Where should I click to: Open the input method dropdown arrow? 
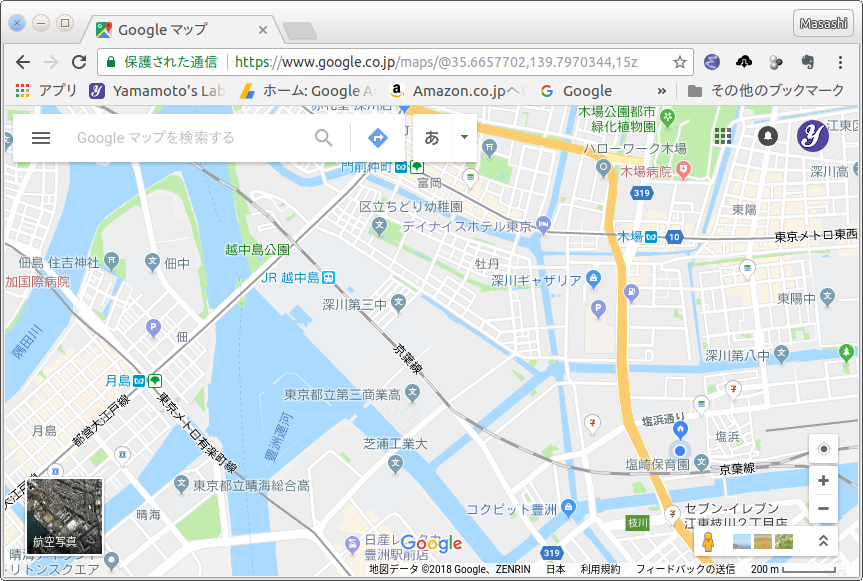[x=465, y=137]
